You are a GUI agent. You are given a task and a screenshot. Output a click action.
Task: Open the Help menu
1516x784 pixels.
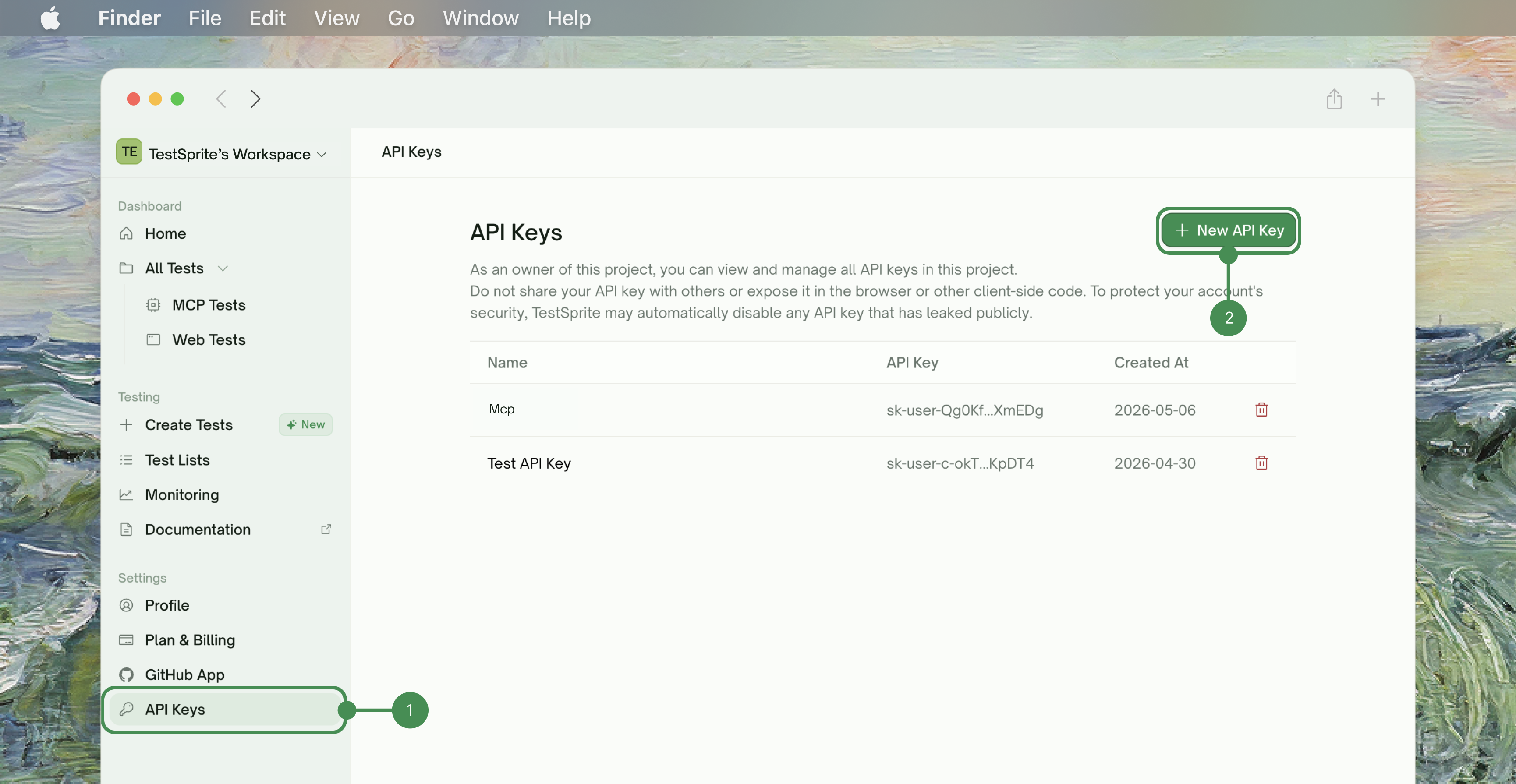pyautogui.click(x=569, y=18)
